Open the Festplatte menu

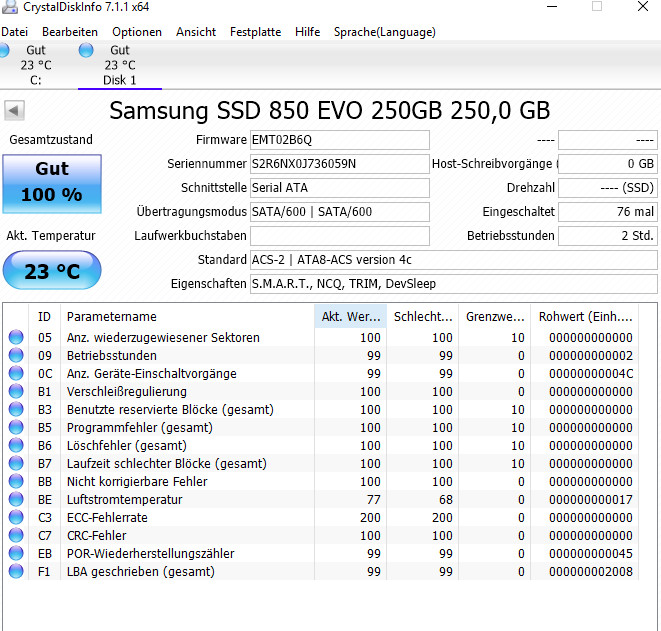point(255,32)
